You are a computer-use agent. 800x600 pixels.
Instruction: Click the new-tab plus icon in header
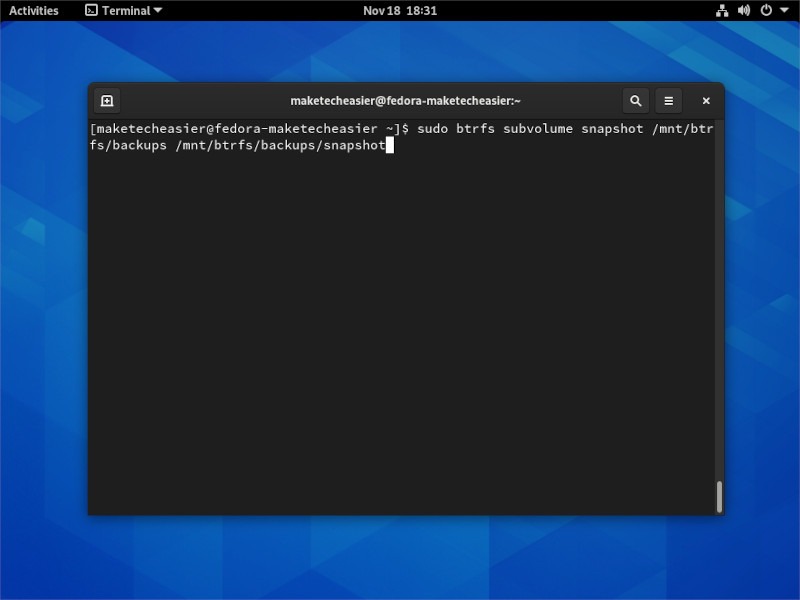(x=106, y=100)
